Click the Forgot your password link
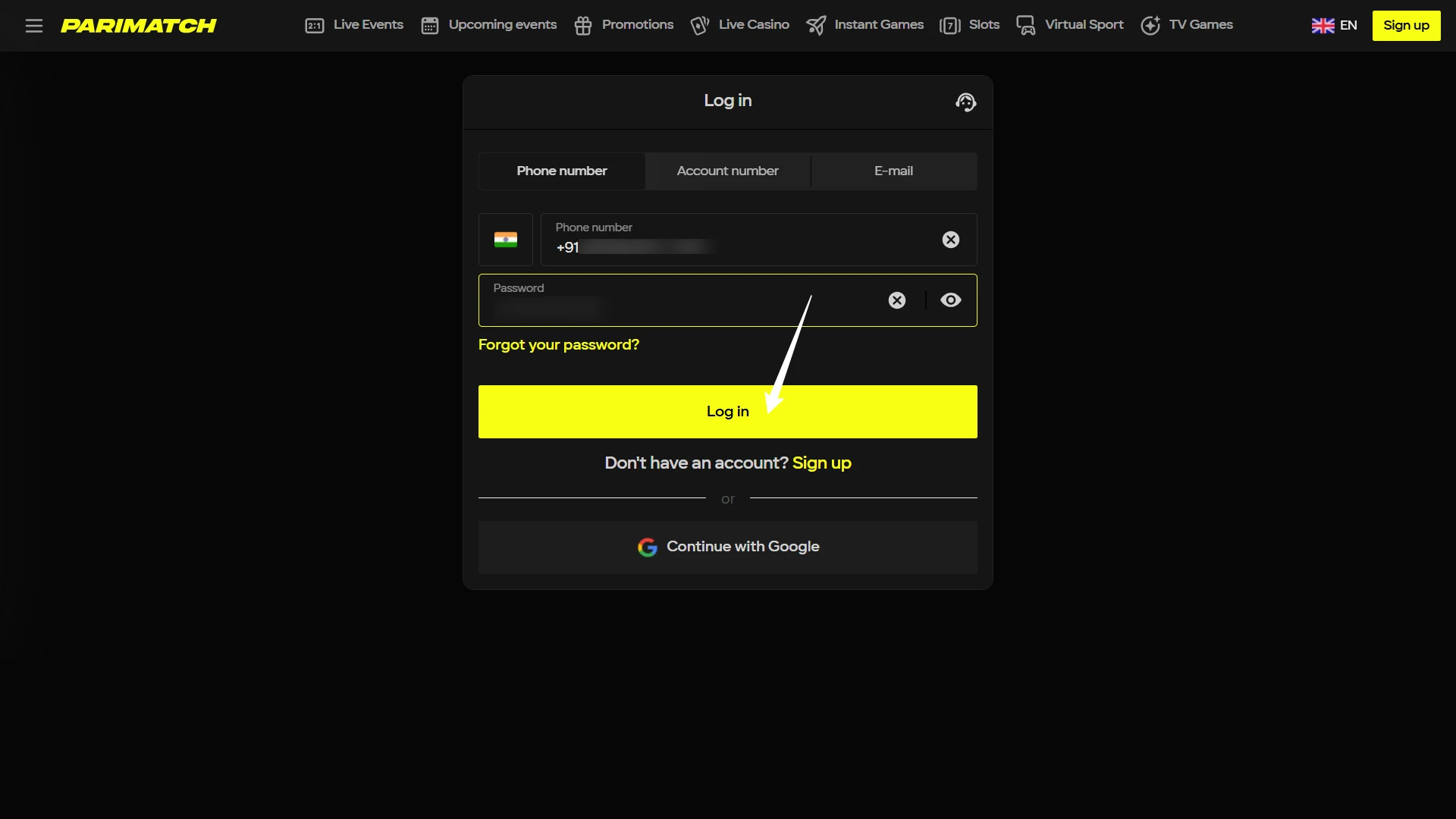Screen dimensions: 1456x819 pyautogui.click(x=559, y=344)
